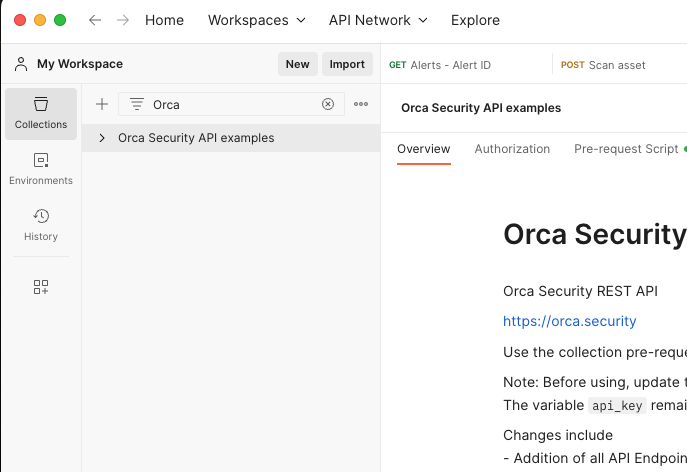
Task: Switch to the Pre-request Script tab
Action: [x=626, y=149]
